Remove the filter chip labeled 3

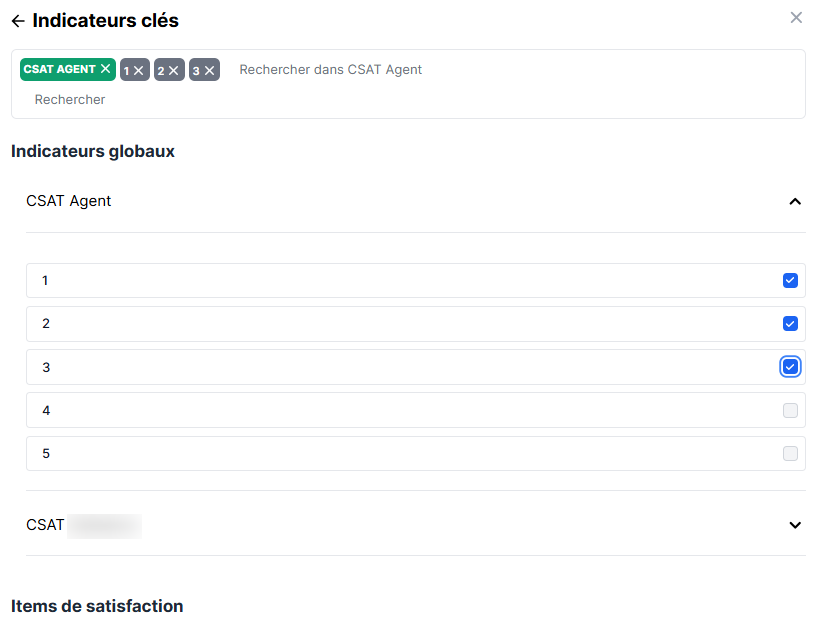[x=209, y=70]
